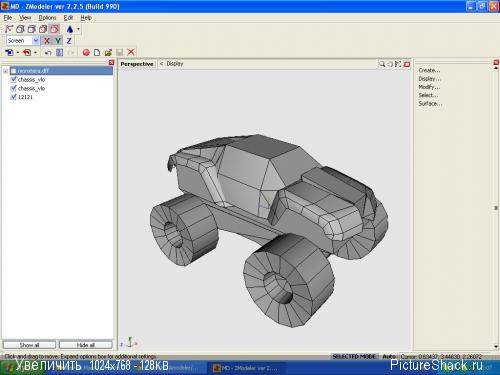
Task: Toggle Auto in the status bar
Action: [389, 356]
